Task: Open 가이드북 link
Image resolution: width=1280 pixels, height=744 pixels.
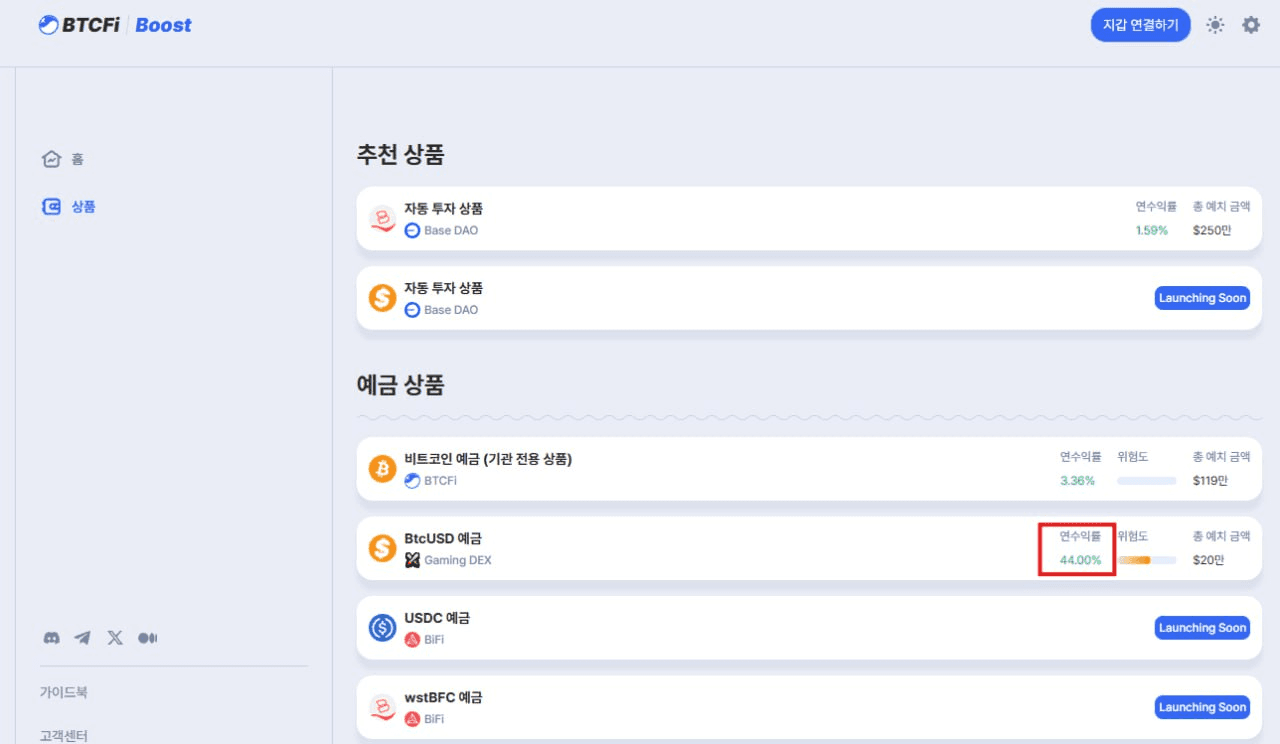Action: pos(64,692)
